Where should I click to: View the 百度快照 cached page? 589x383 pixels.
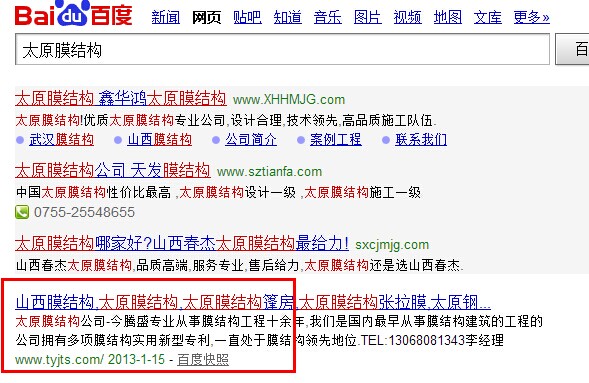point(203,359)
